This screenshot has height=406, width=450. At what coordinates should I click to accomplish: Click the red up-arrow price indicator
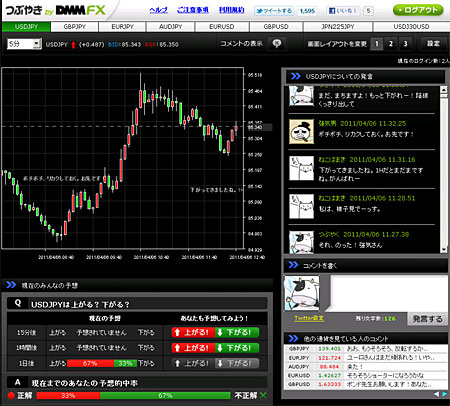tap(73, 44)
